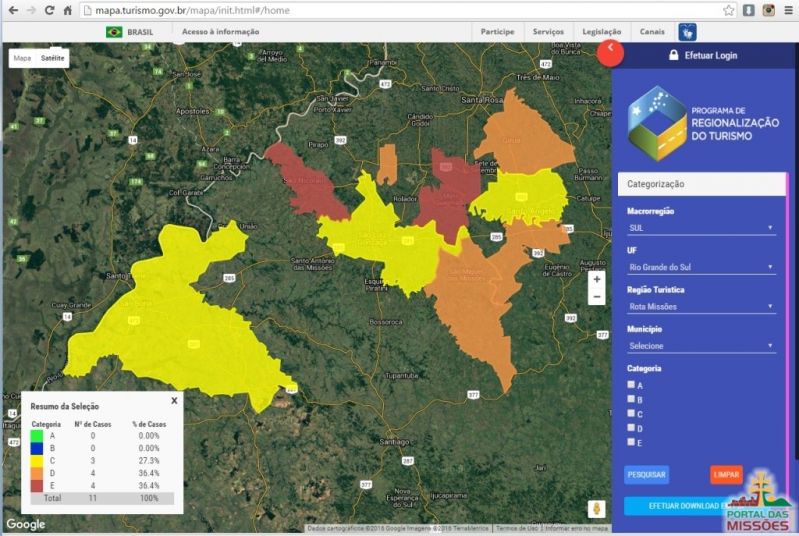Check the category C checkbox
Viewport: 799px width, 536px height.
[631, 413]
